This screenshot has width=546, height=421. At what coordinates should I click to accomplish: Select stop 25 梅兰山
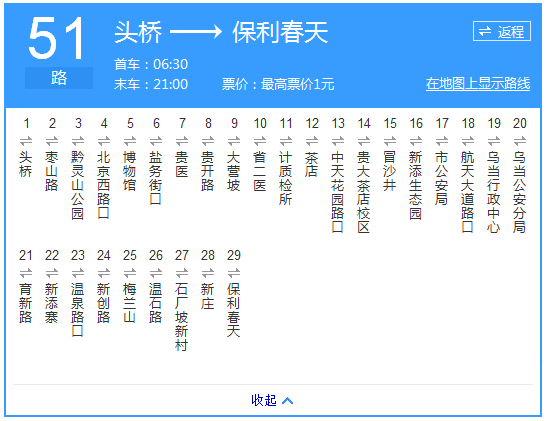[x=130, y=303]
